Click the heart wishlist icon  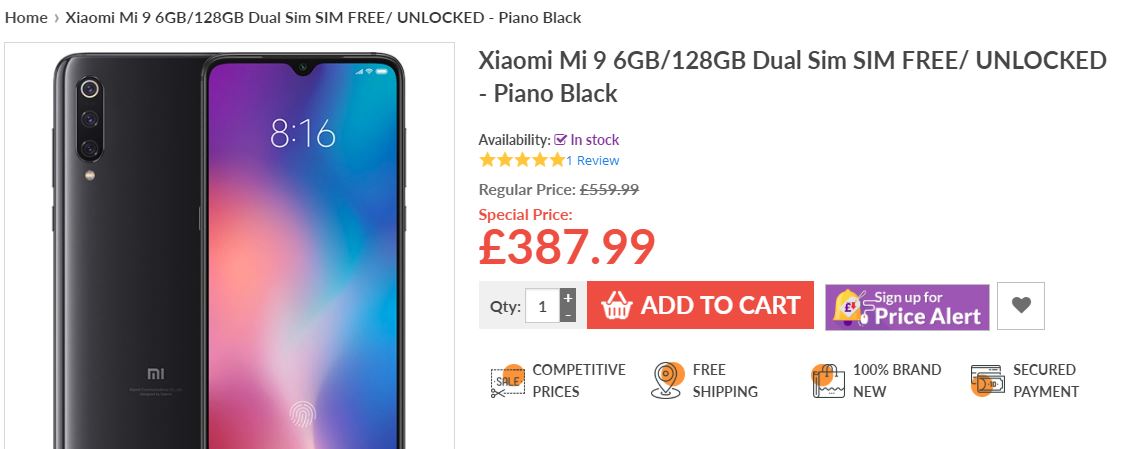[1021, 306]
